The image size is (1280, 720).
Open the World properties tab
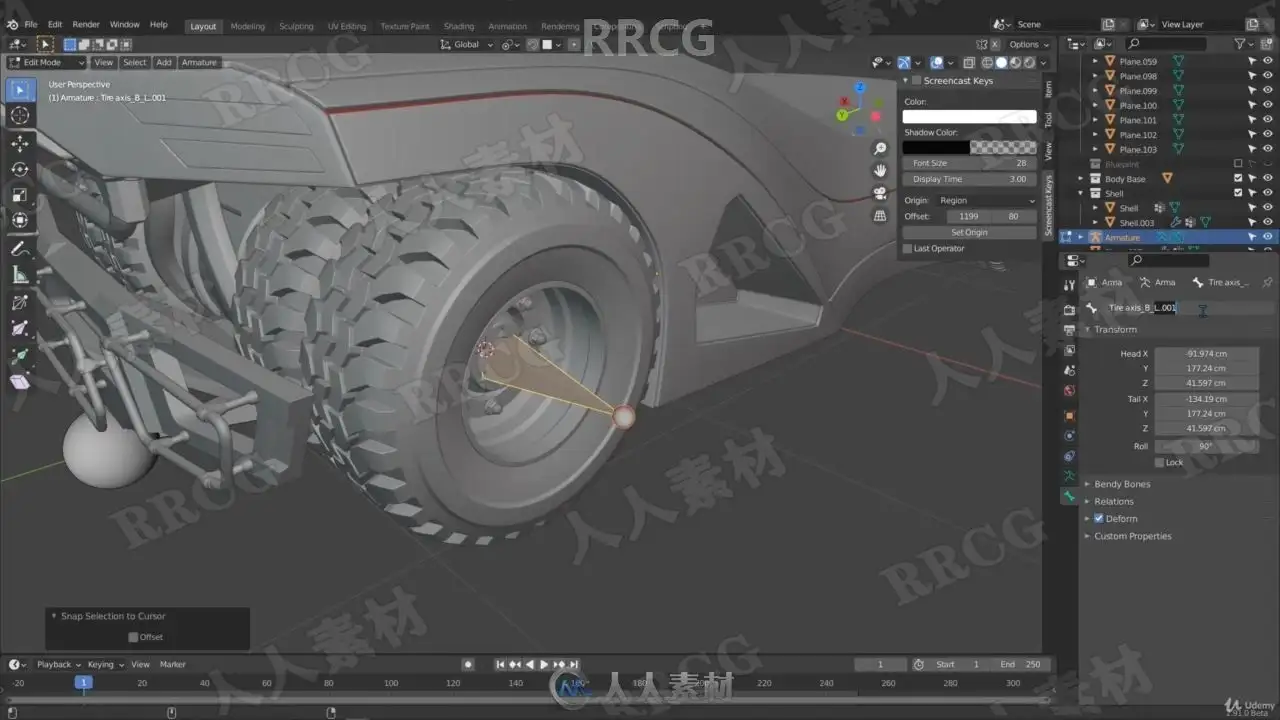point(1069,390)
